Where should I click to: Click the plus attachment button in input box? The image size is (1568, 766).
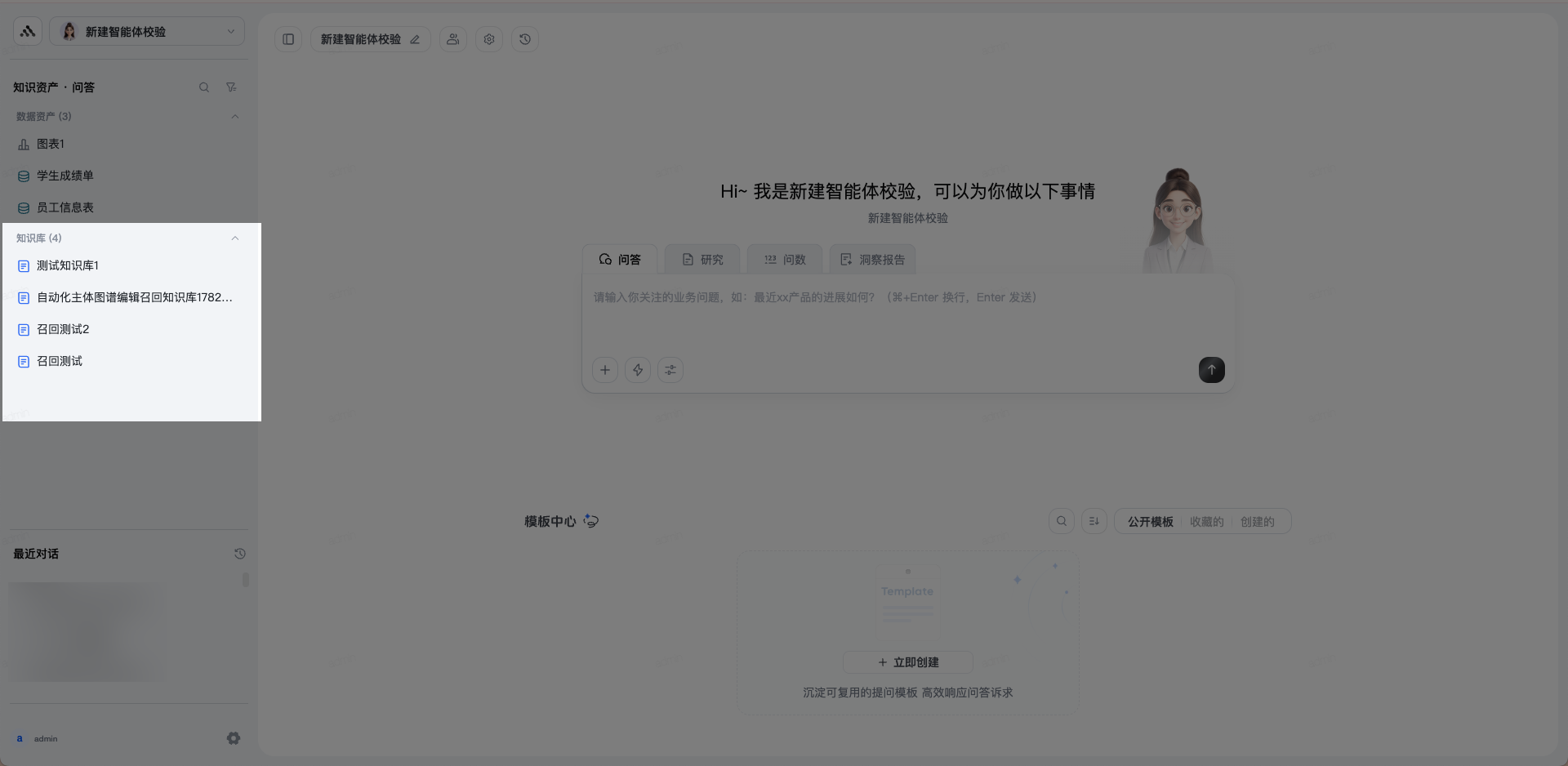605,370
